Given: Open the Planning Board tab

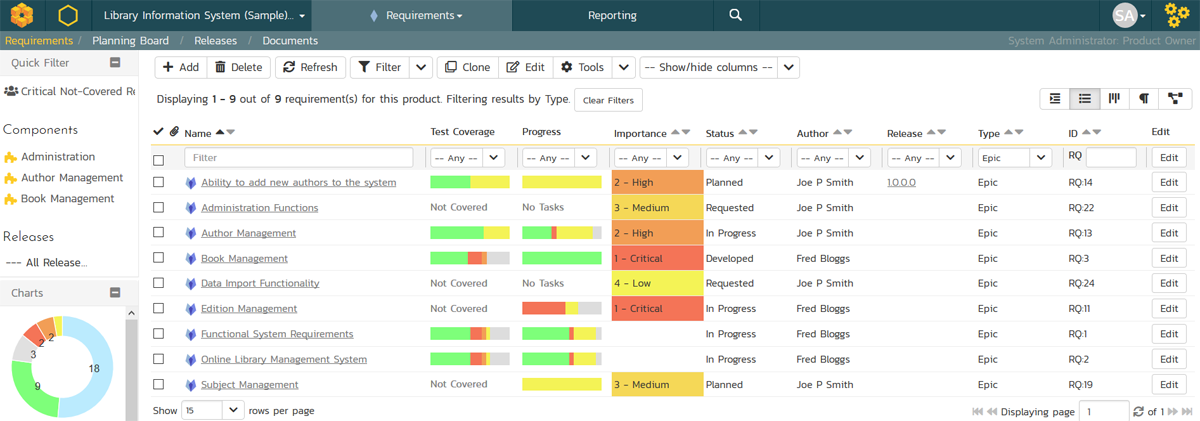Looking at the screenshot, I should coord(129,41).
